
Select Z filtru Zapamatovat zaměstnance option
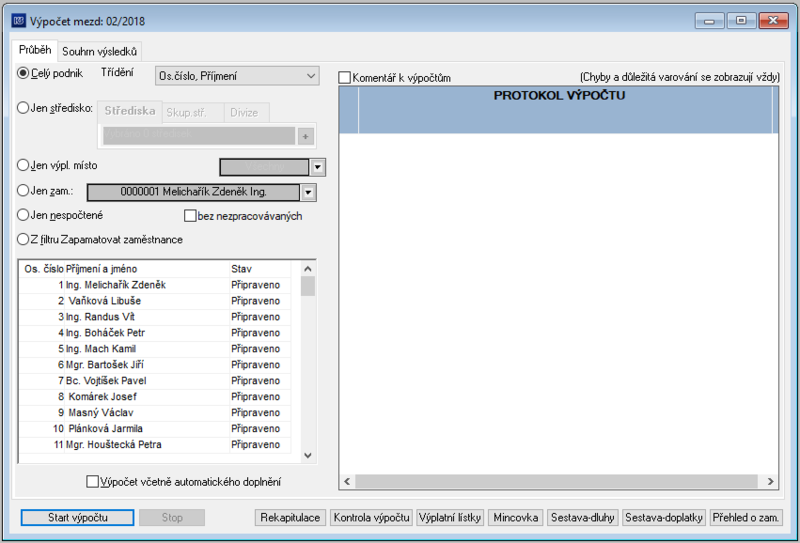tap(23, 239)
